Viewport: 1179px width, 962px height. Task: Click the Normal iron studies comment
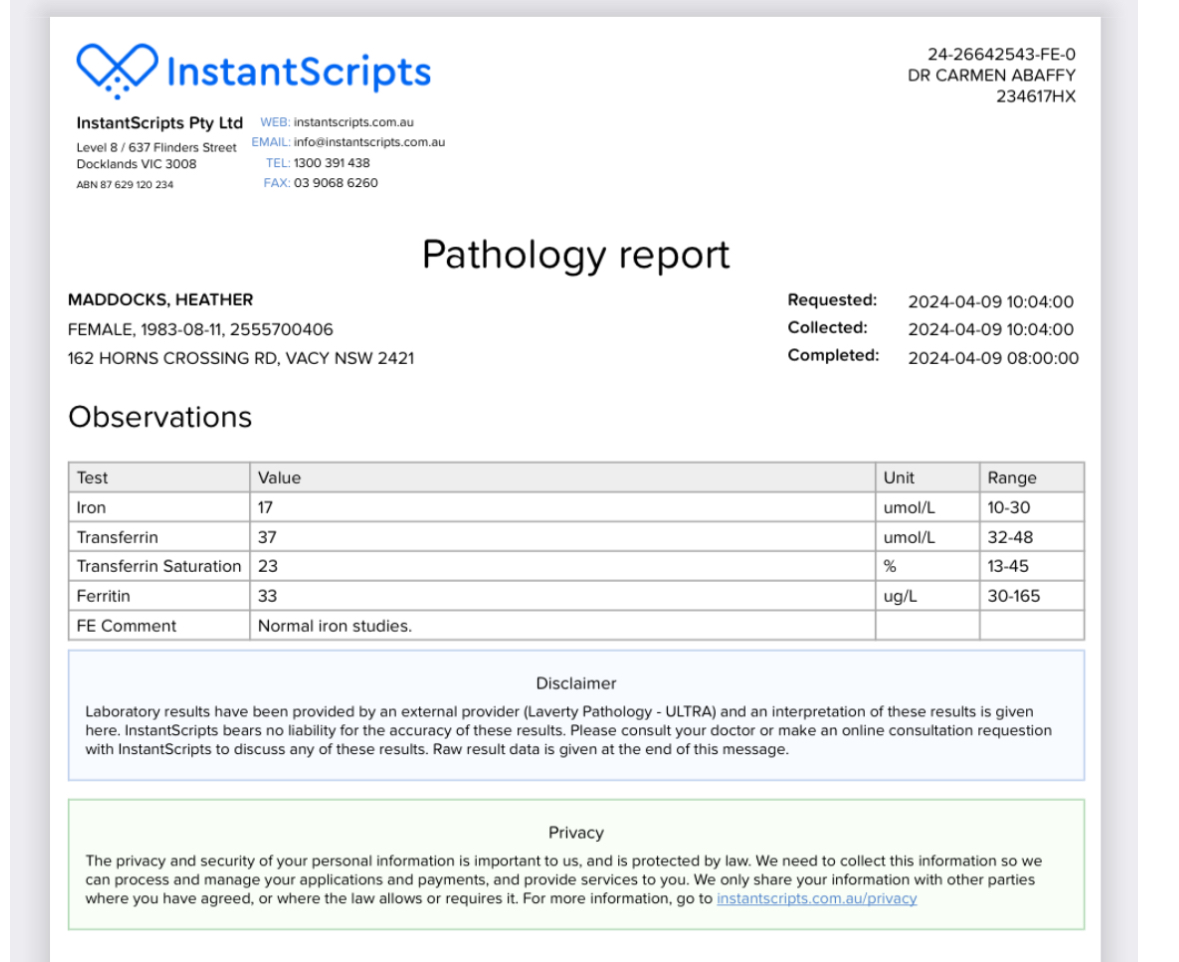coord(335,626)
